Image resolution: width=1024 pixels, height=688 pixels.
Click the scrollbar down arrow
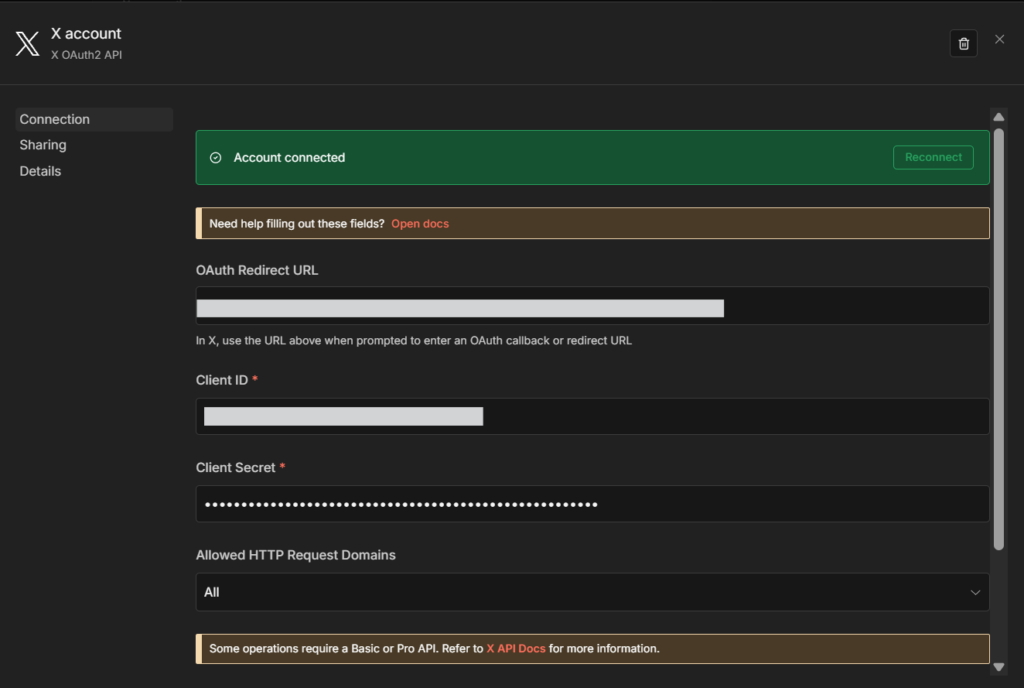(998, 666)
